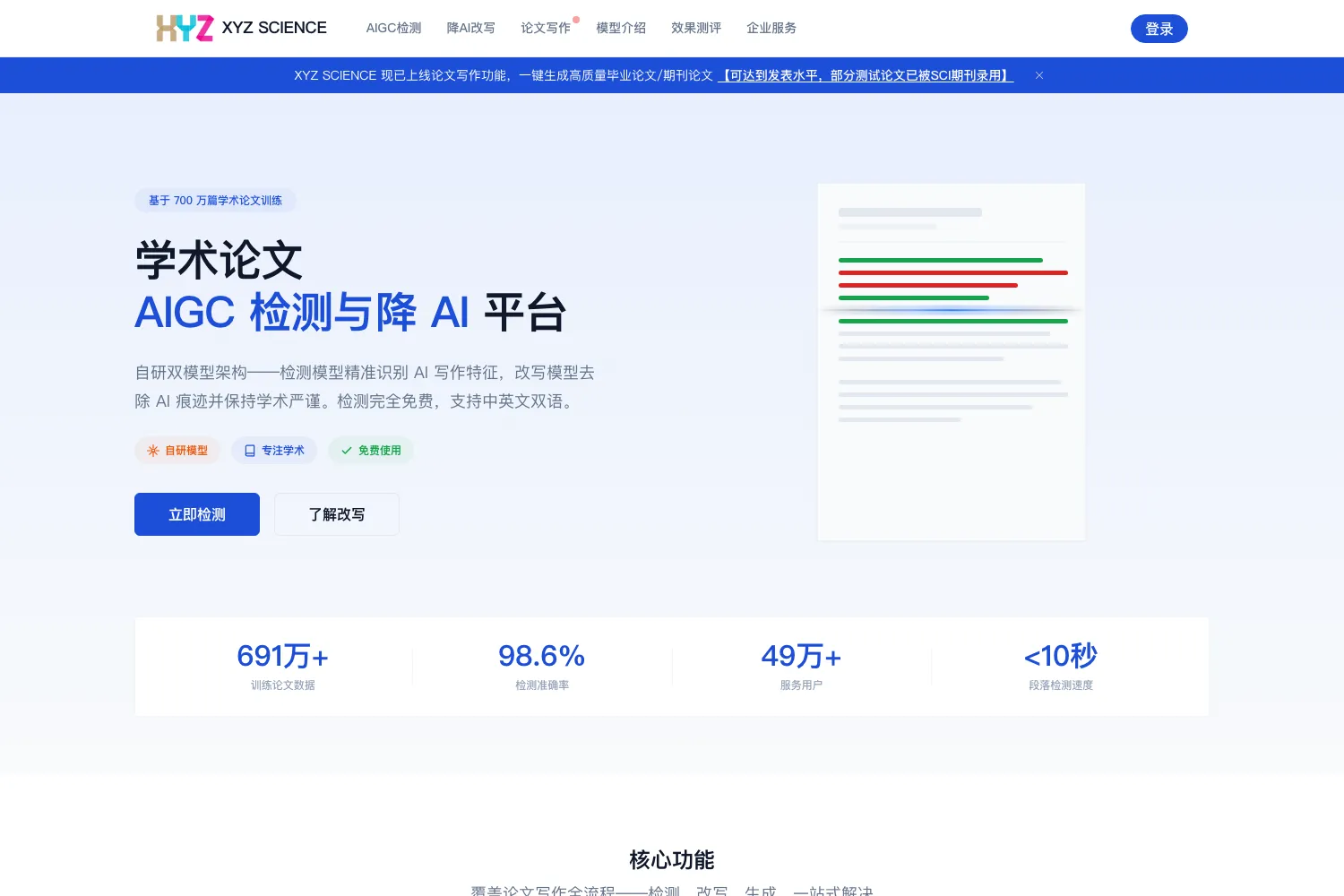
Task: Click the 98.6% 检测准确率 statistic
Action: (x=542, y=666)
